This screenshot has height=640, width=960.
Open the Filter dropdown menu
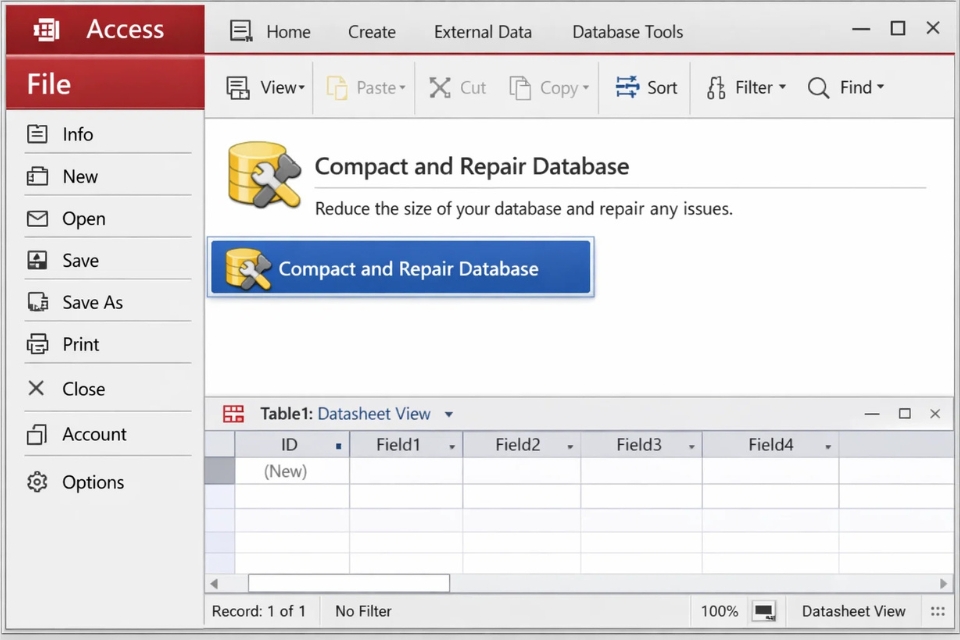pyautogui.click(x=782, y=88)
